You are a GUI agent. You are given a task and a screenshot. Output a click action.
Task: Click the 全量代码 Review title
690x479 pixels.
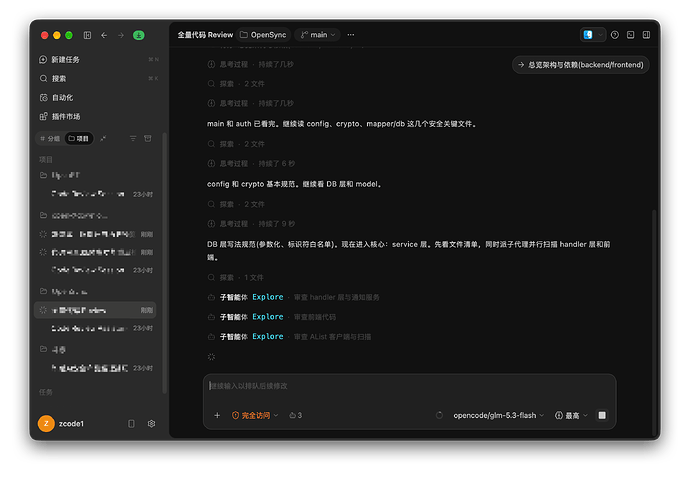205,35
